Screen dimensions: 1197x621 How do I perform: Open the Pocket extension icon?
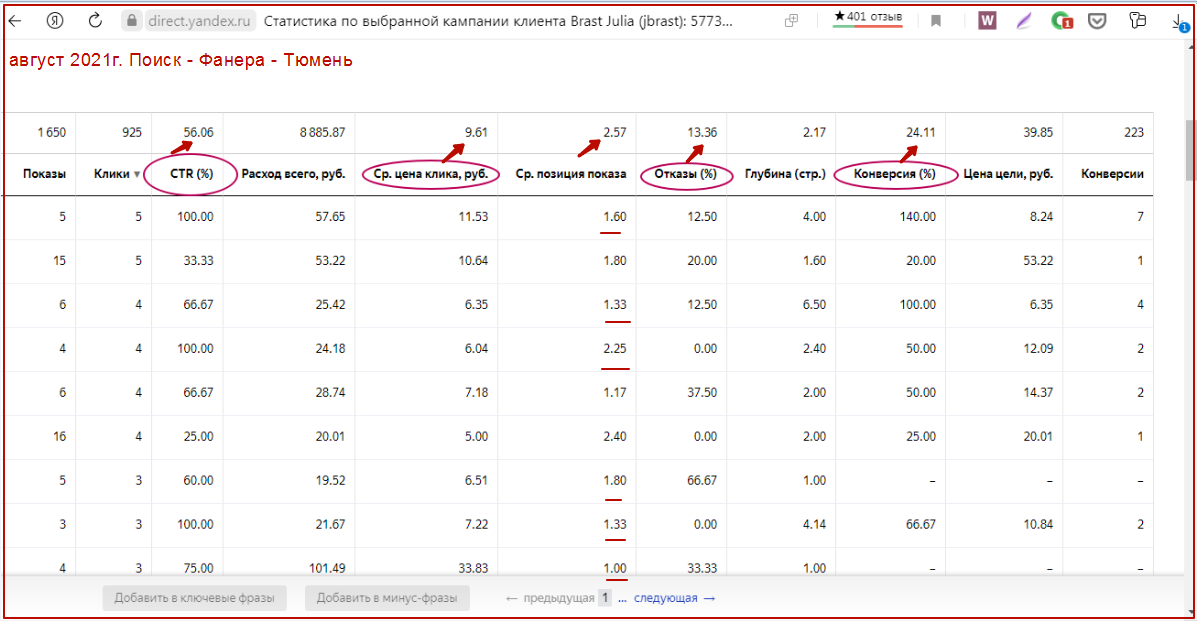pyautogui.click(x=1097, y=20)
